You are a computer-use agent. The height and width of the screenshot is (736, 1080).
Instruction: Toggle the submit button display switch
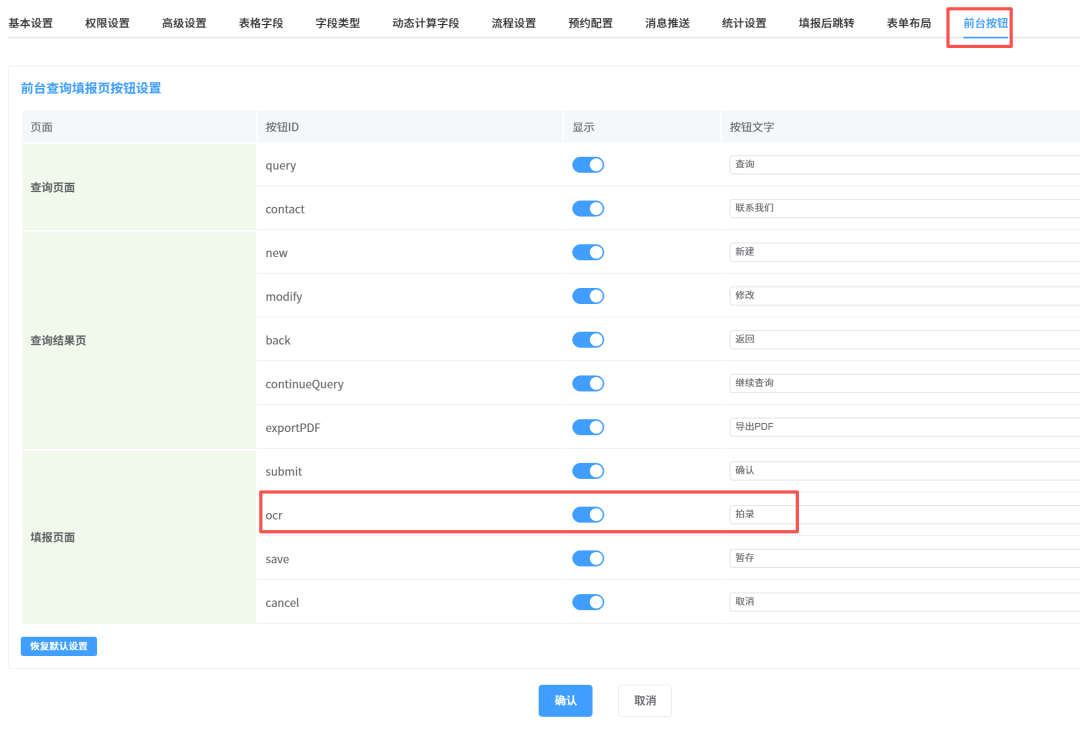pyautogui.click(x=588, y=471)
